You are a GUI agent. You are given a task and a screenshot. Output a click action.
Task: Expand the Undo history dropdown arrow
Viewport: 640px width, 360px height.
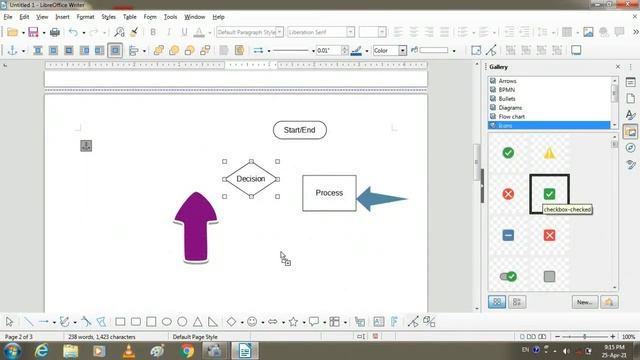tap(84, 32)
